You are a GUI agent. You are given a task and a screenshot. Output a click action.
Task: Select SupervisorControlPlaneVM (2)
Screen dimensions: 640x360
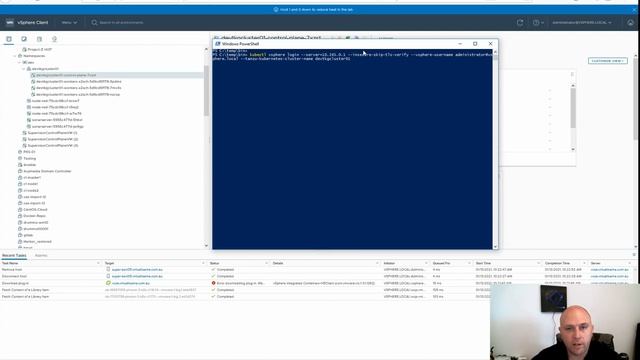click(52, 139)
